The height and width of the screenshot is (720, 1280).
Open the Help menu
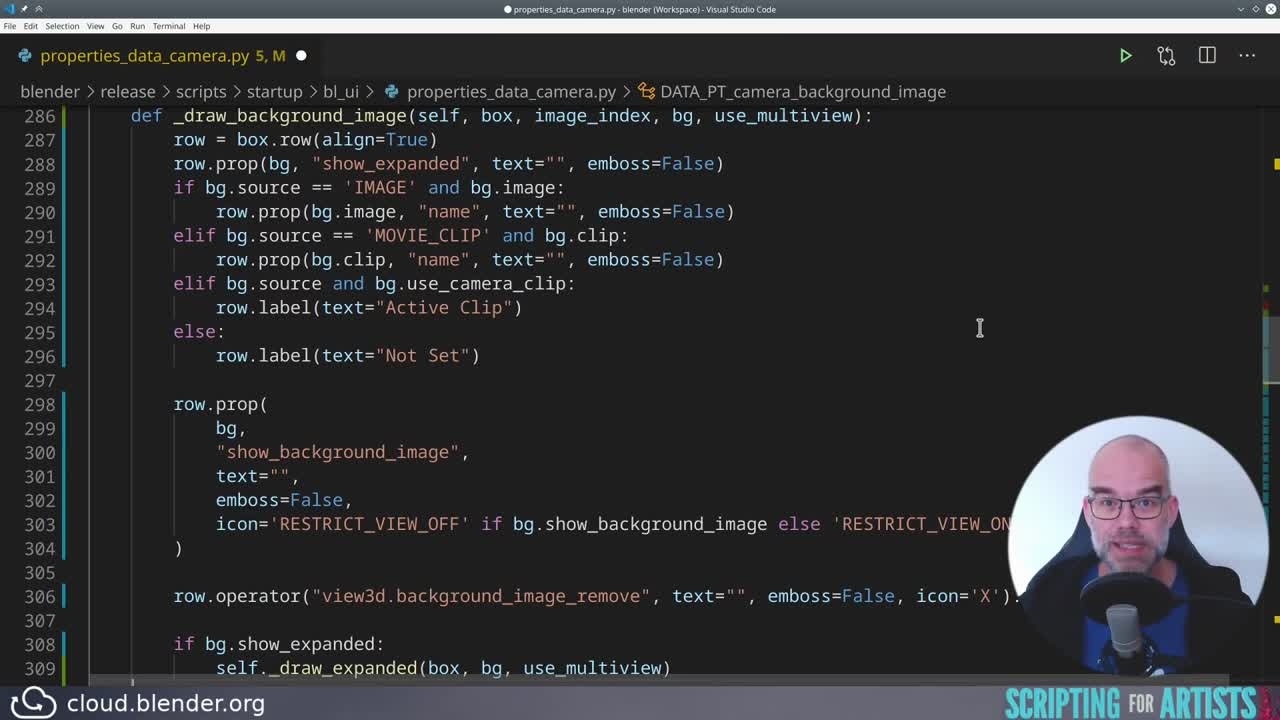click(x=201, y=26)
